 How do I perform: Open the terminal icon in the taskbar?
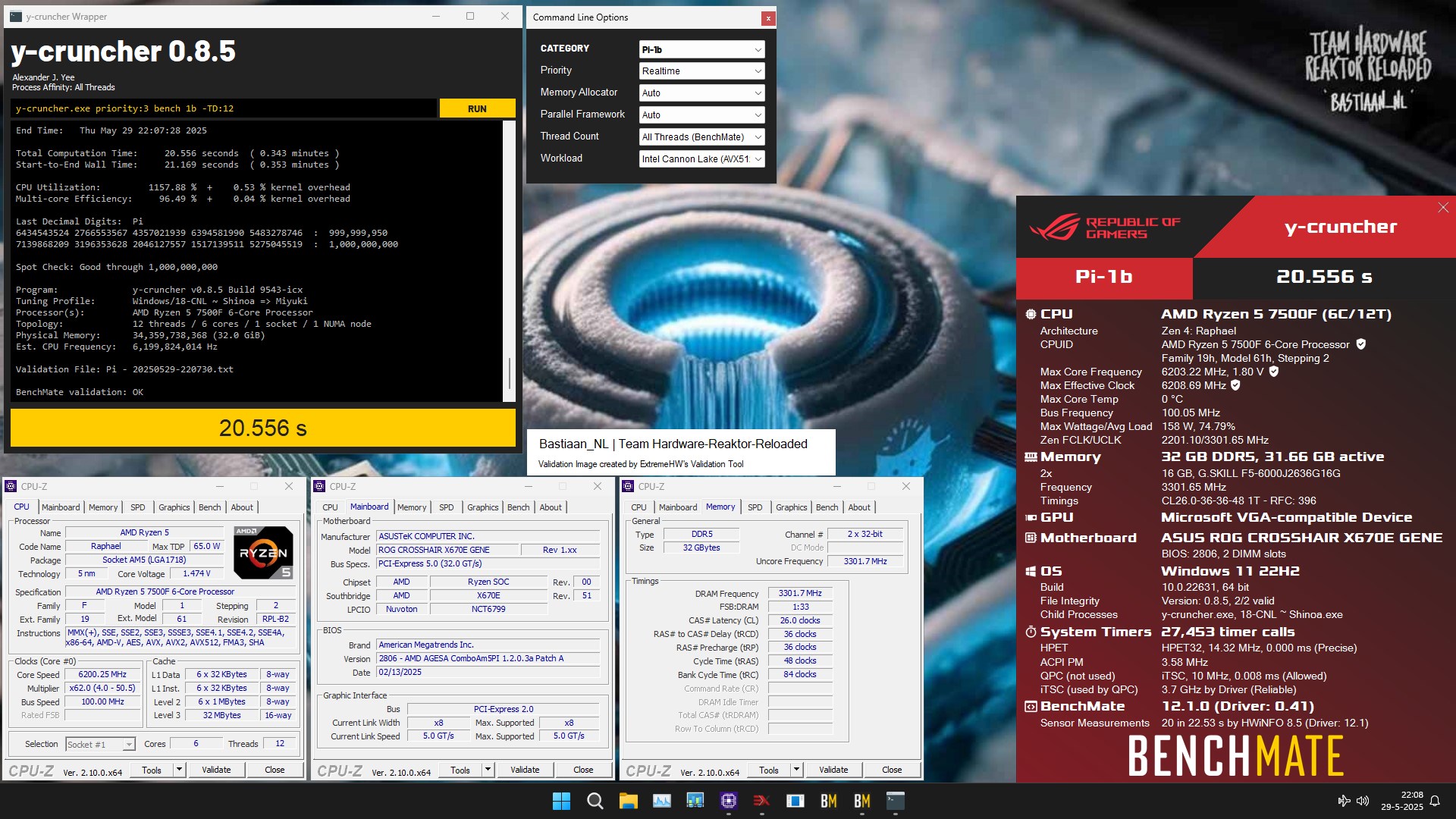[896, 801]
